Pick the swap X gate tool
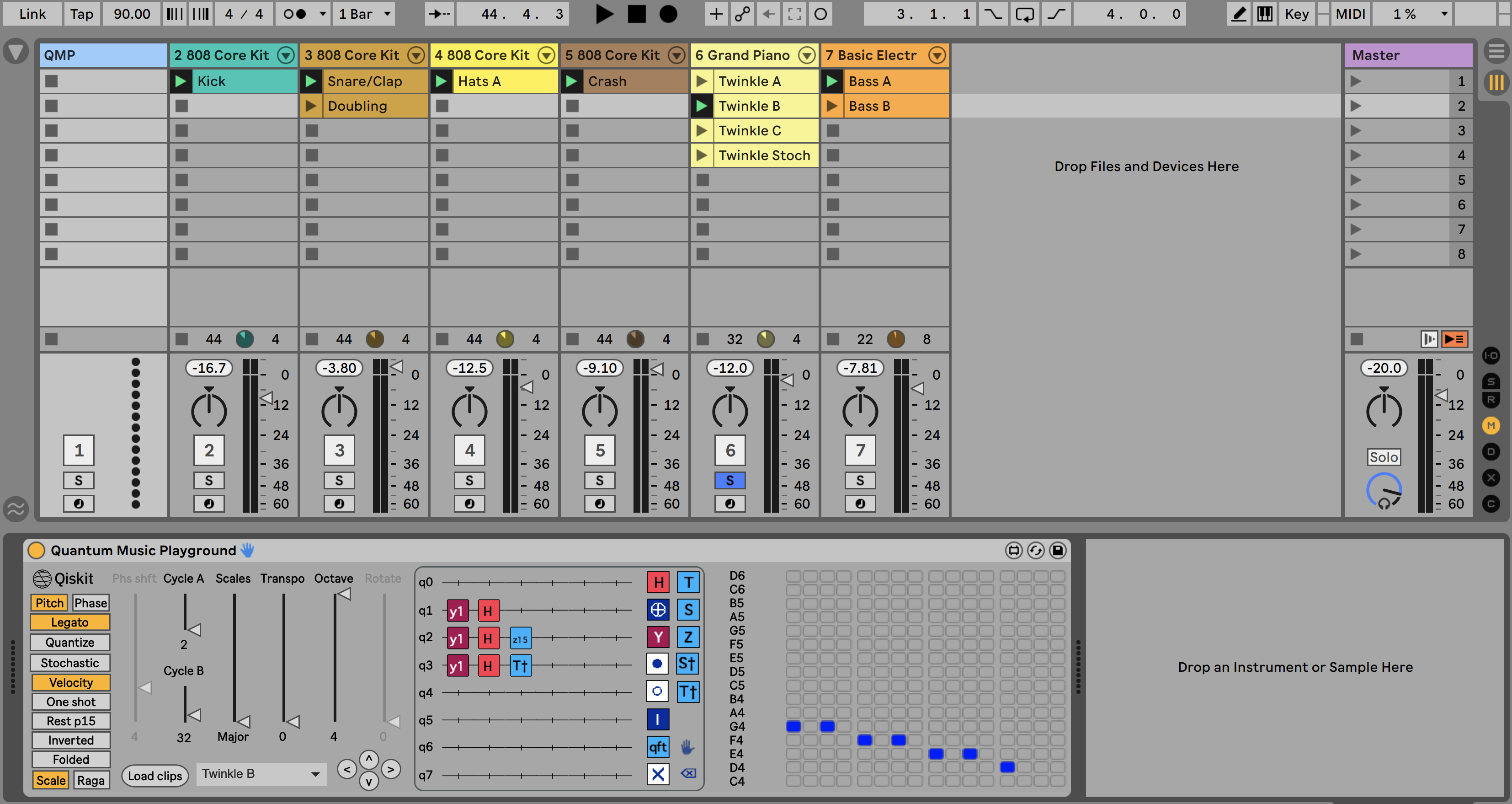This screenshot has height=804, width=1512. click(658, 774)
